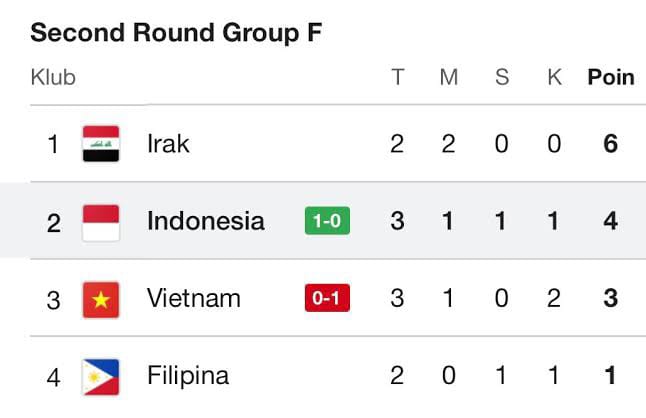Click the Vietnam flag icon
646x418 pixels.
(101, 298)
